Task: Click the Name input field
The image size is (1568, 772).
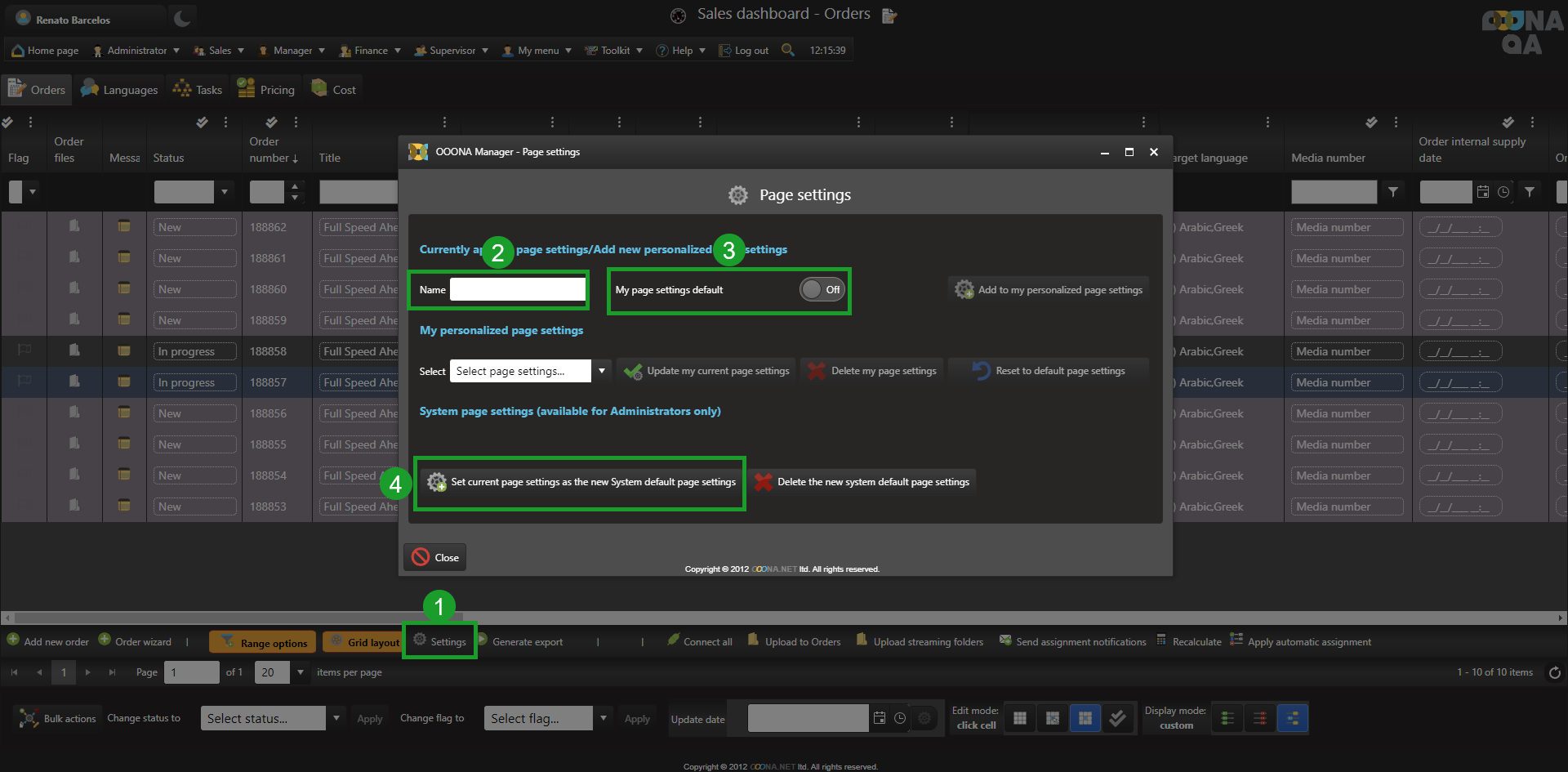Action: pyautogui.click(x=518, y=289)
